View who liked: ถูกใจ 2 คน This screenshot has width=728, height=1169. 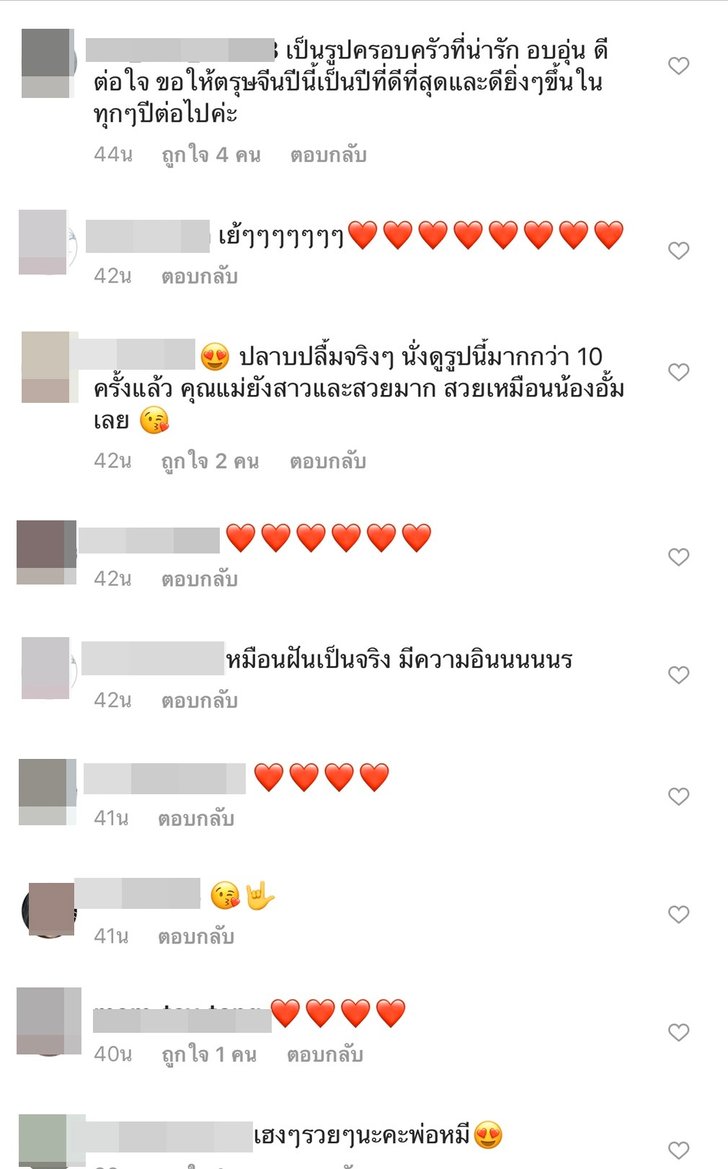click(x=210, y=461)
